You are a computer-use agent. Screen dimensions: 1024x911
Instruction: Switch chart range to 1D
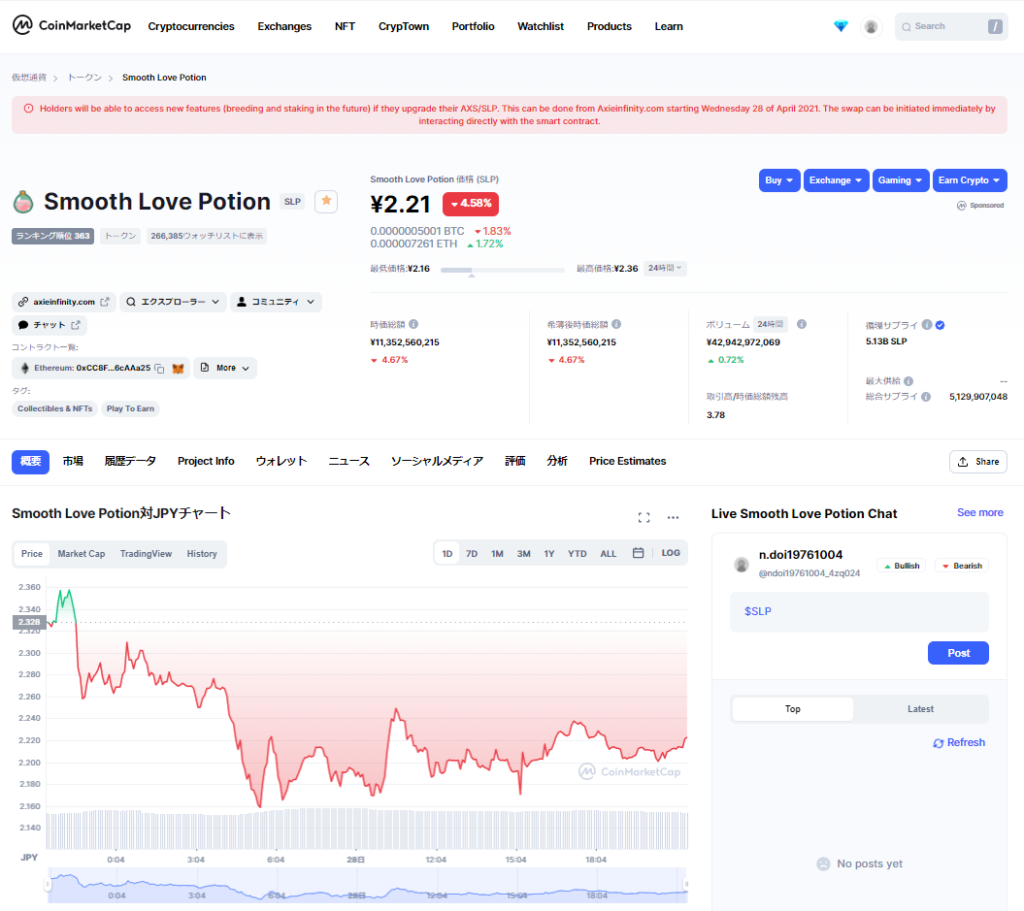coord(447,554)
